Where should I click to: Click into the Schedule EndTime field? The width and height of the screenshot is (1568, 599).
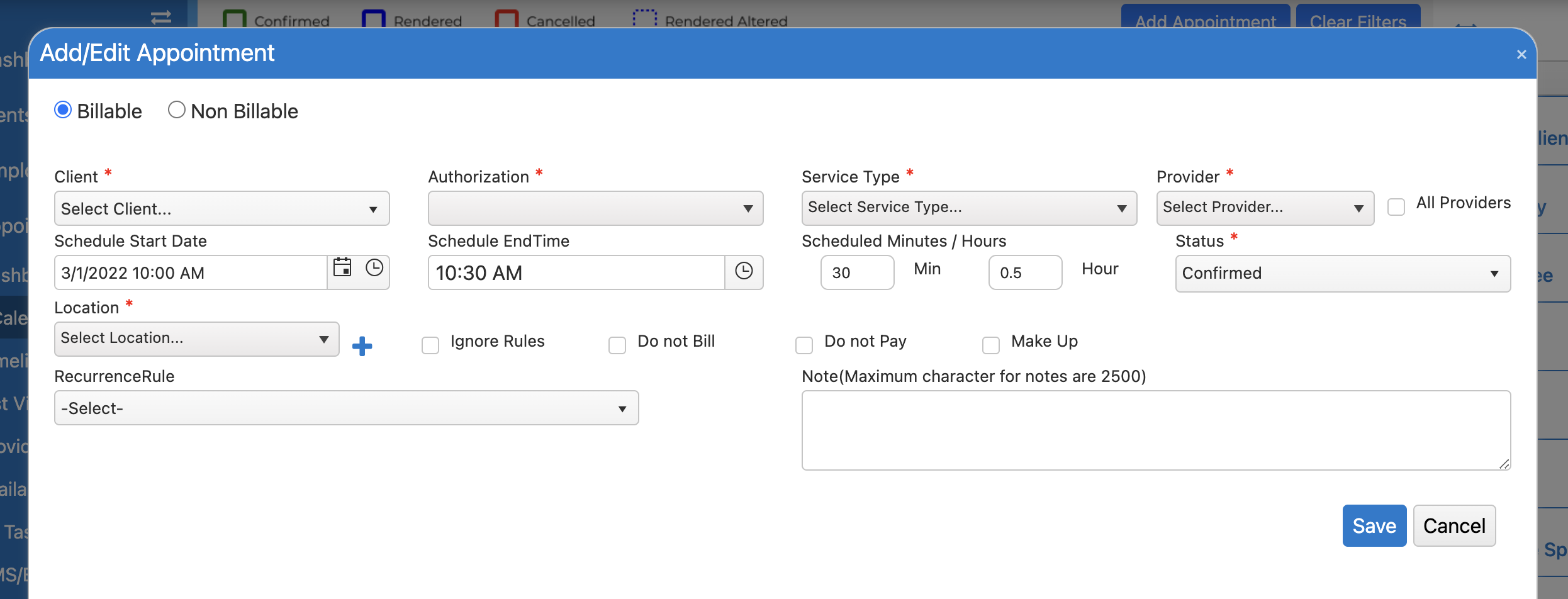coord(577,273)
